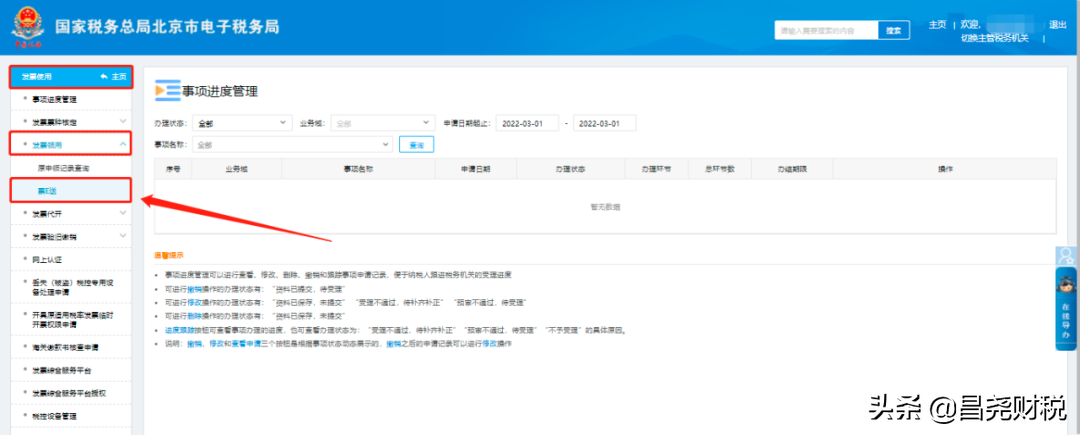Collapse the 发票领用 sidebar section
The height and width of the screenshot is (435, 1080).
[x=122, y=145]
